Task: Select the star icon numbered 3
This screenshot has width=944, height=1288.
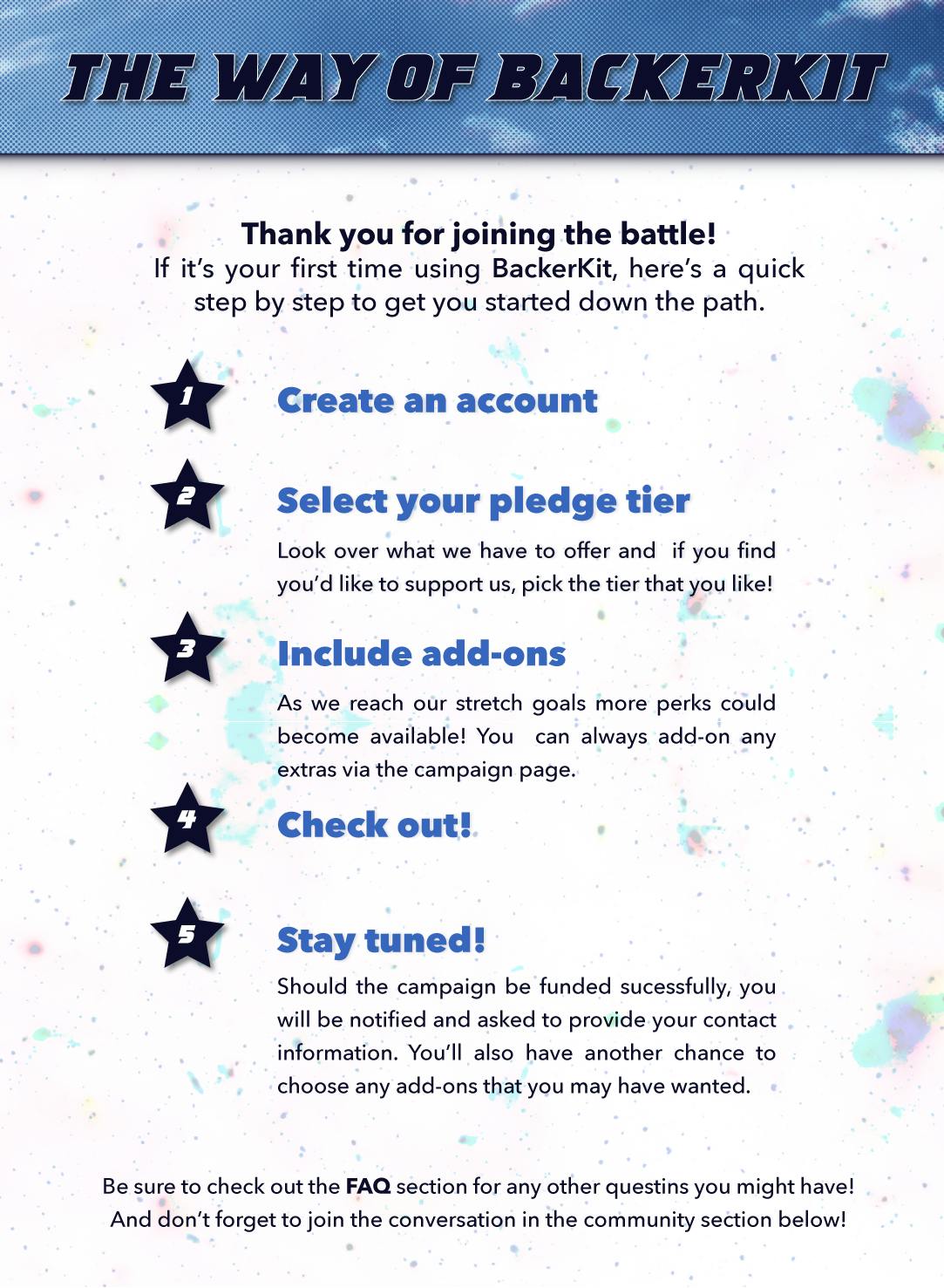Action: click(x=187, y=649)
